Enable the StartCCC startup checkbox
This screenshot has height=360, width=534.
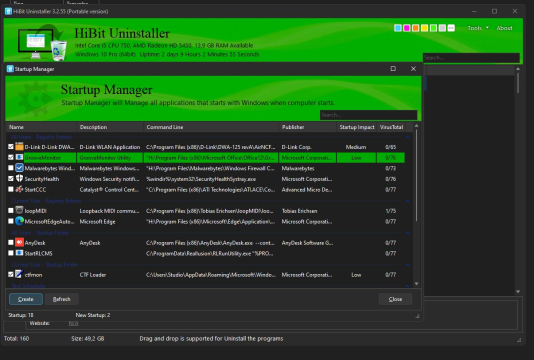point(11,189)
